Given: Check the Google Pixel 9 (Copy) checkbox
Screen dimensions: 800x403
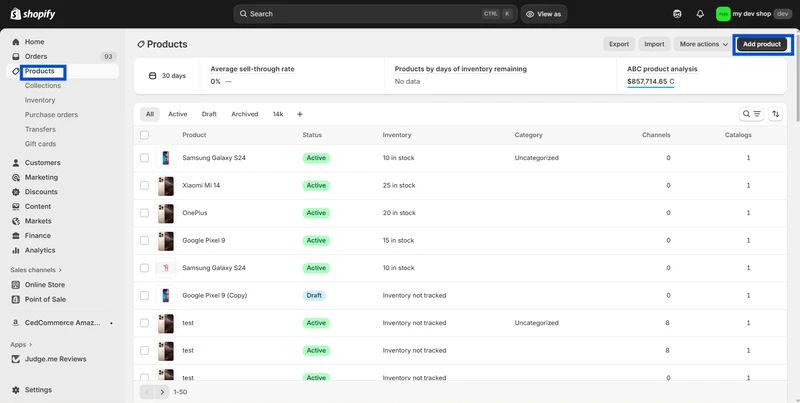Looking at the screenshot, I should 144,295.
